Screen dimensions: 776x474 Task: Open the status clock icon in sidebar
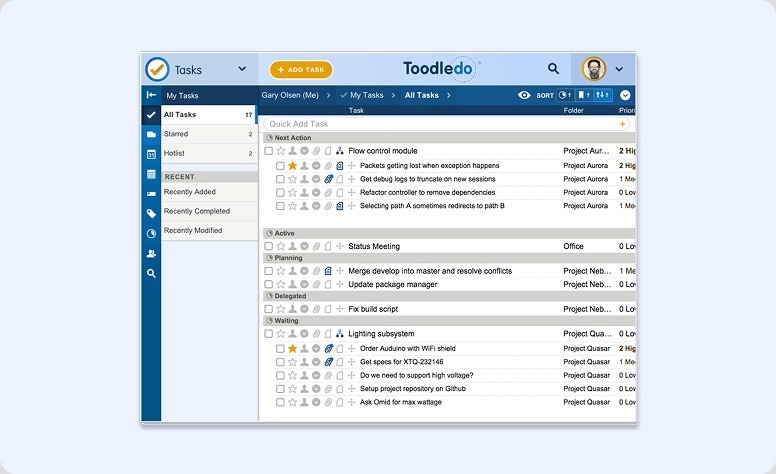point(151,234)
